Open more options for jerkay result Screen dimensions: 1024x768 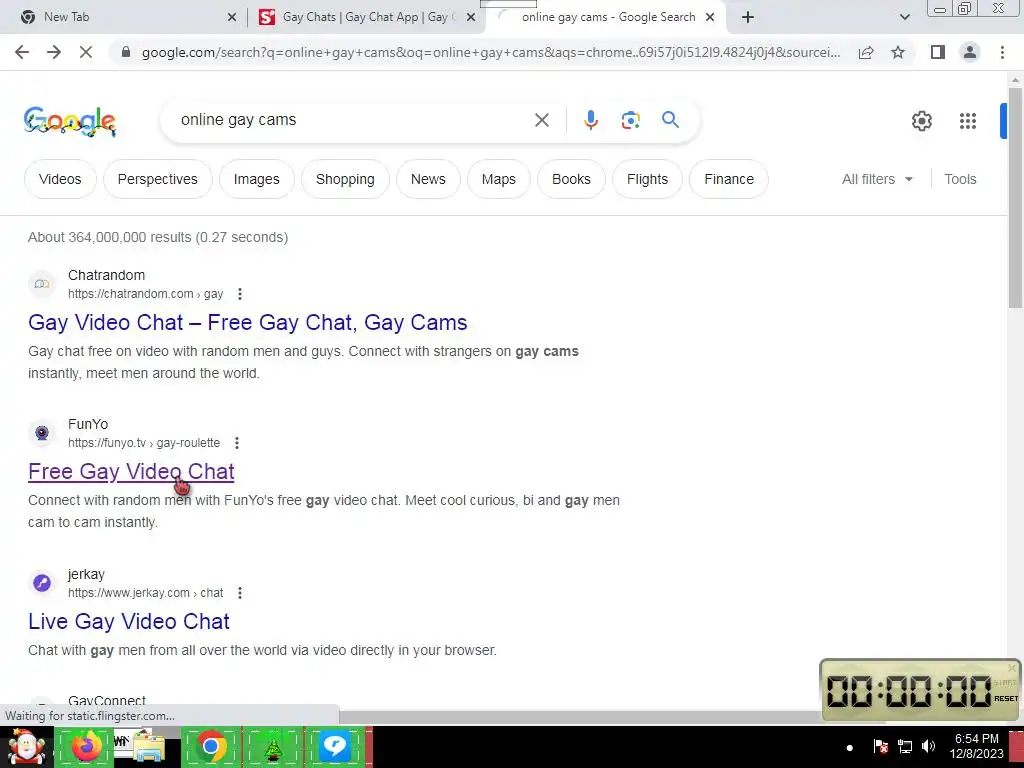pos(240,593)
